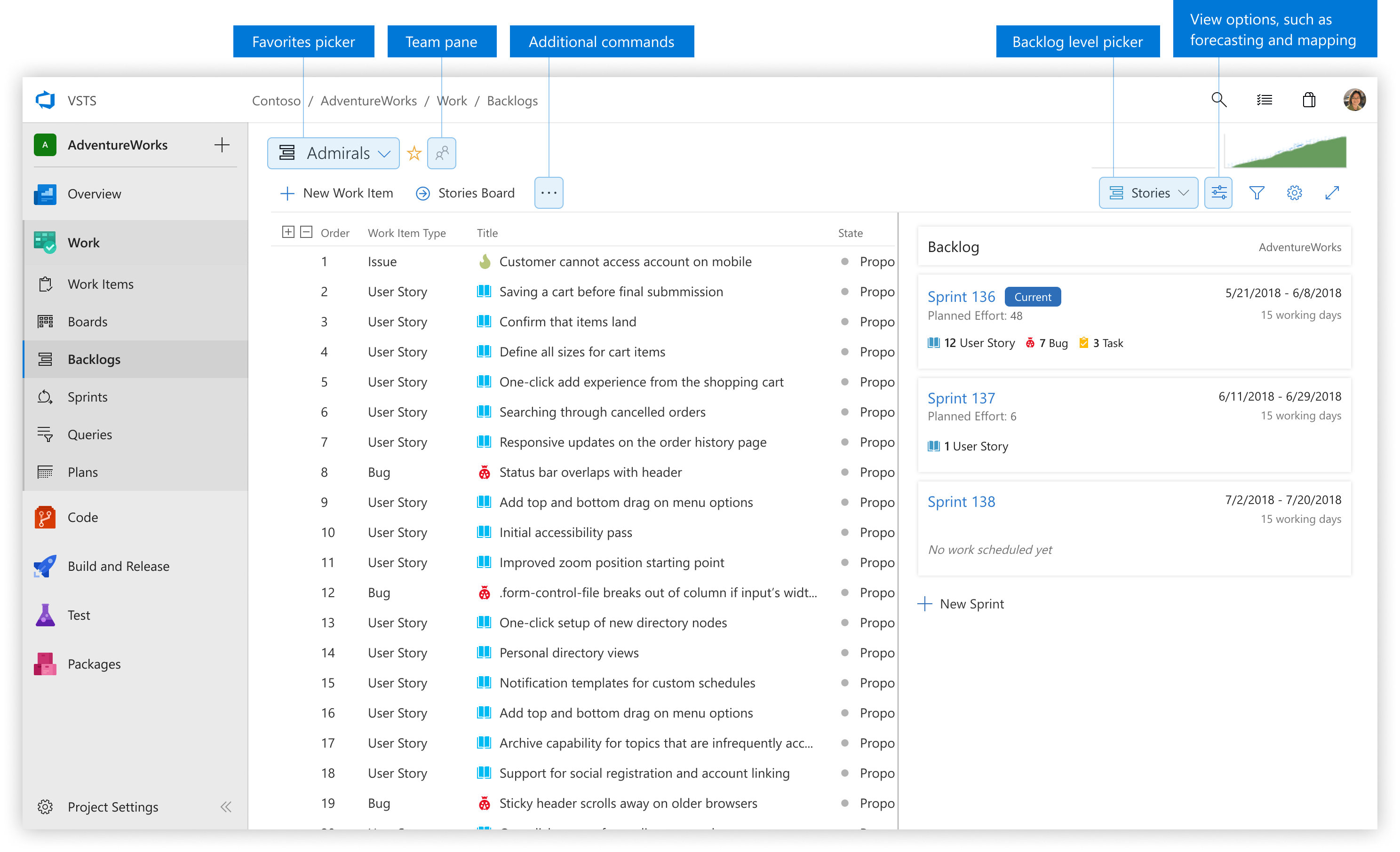This screenshot has width=1400, height=852.
Task: Open backlog settings gear icon
Action: (1294, 193)
